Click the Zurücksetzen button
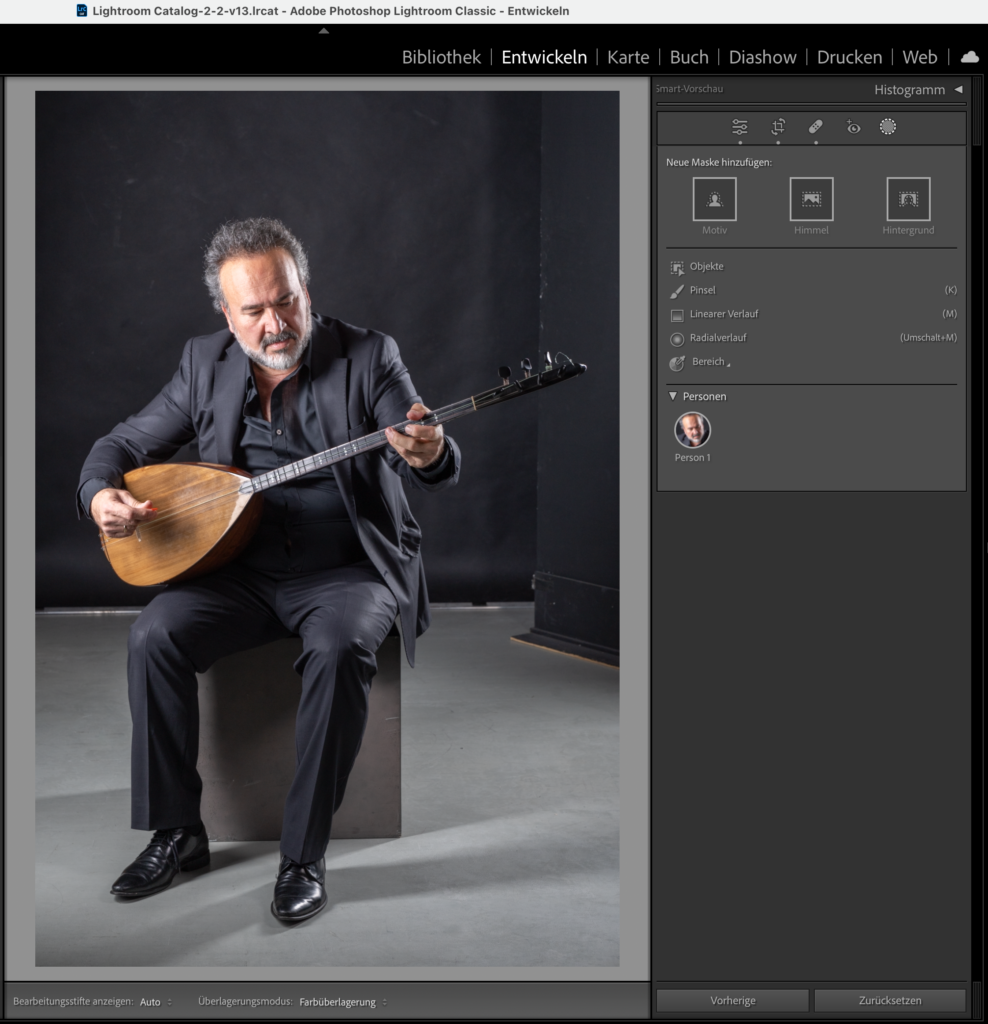The width and height of the screenshot is (988, 1024). (x=890, y=1000)
